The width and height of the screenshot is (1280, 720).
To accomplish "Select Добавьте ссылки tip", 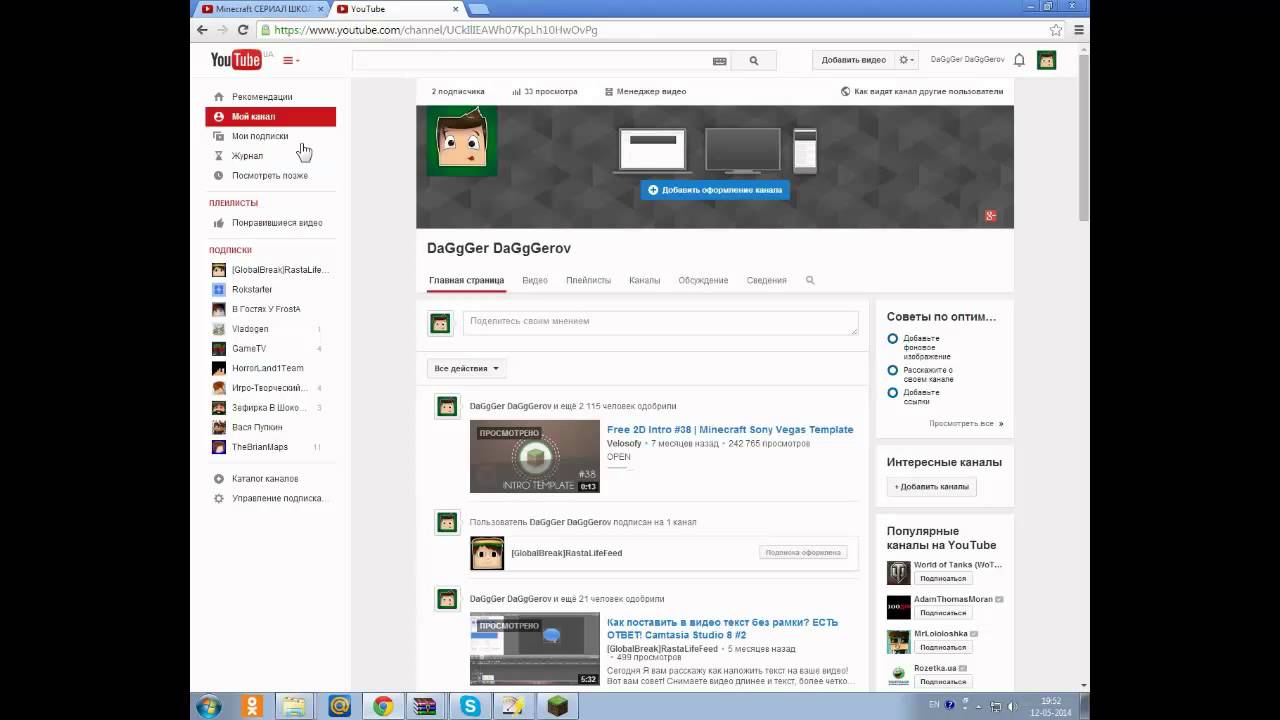I will (921, 397).
